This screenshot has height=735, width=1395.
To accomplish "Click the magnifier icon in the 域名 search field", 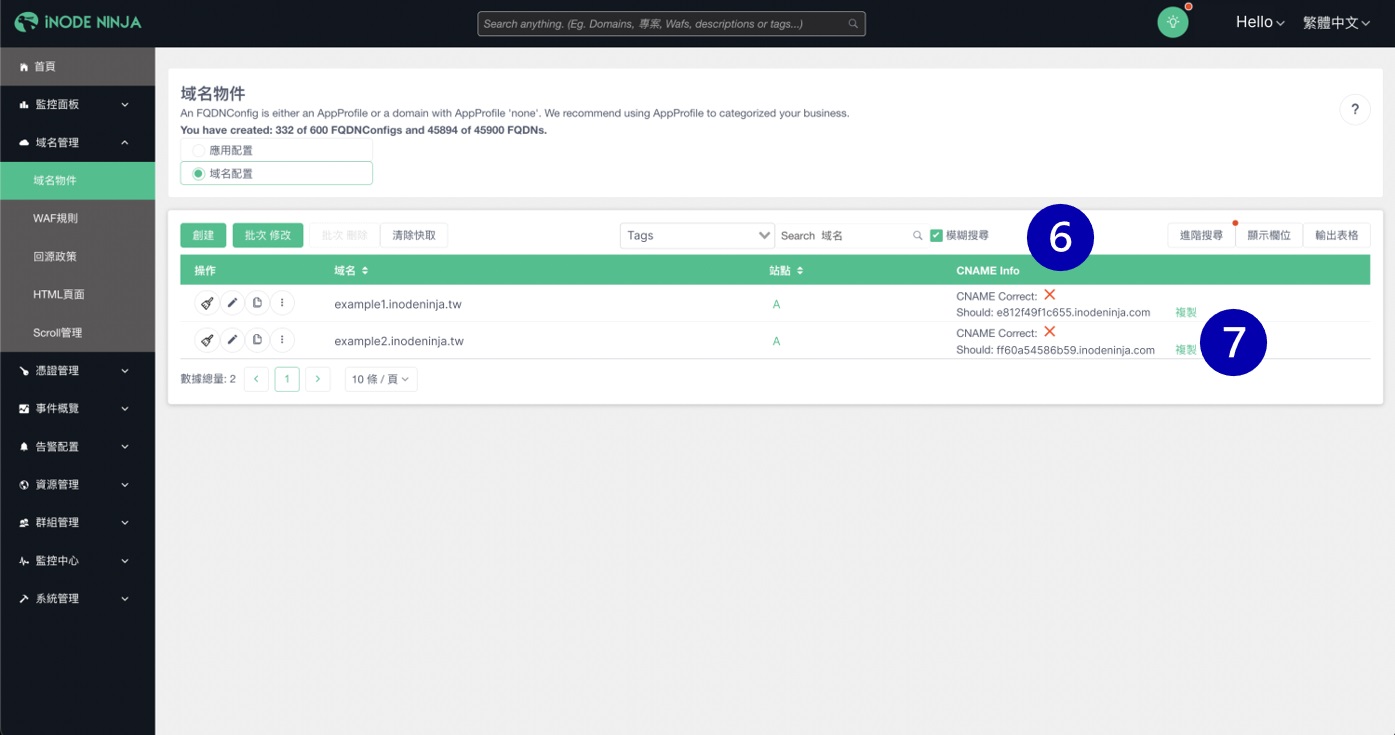I will tap(917, 236).
